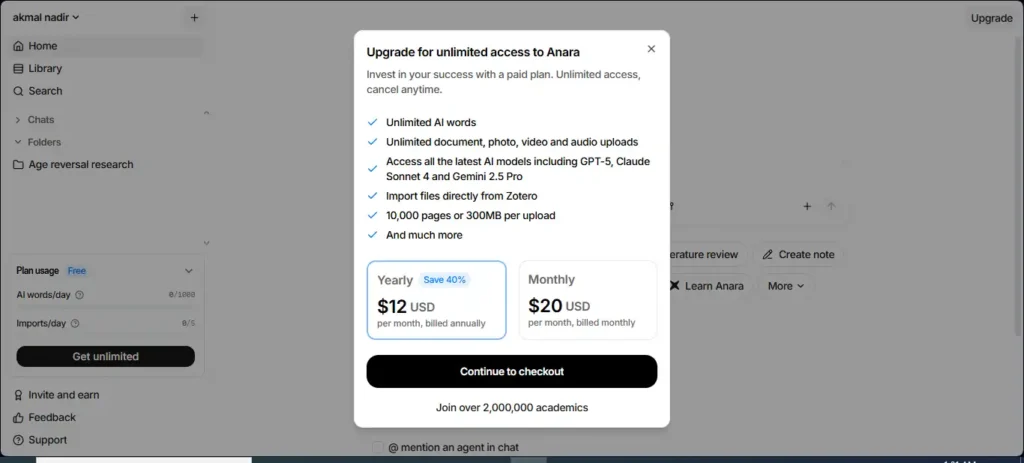This screenshot has height=463, width=1024.
Task: Select the Yearly $12 plan option
Action: [x=436, y=300]
